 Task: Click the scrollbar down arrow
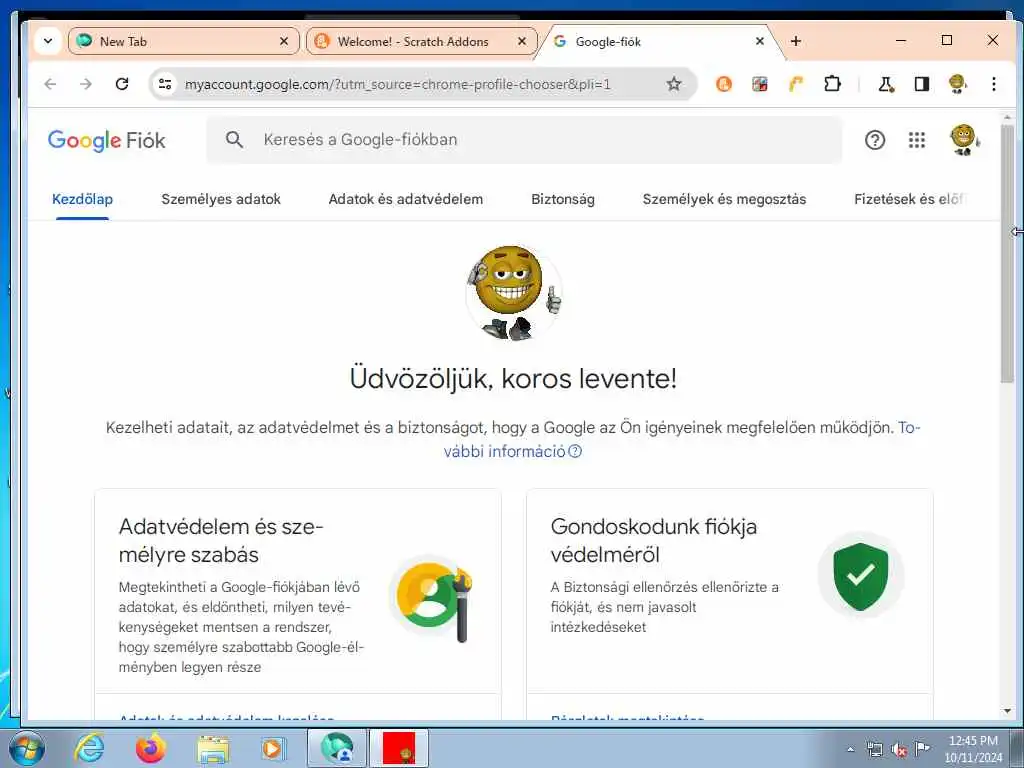(1006, 711)
